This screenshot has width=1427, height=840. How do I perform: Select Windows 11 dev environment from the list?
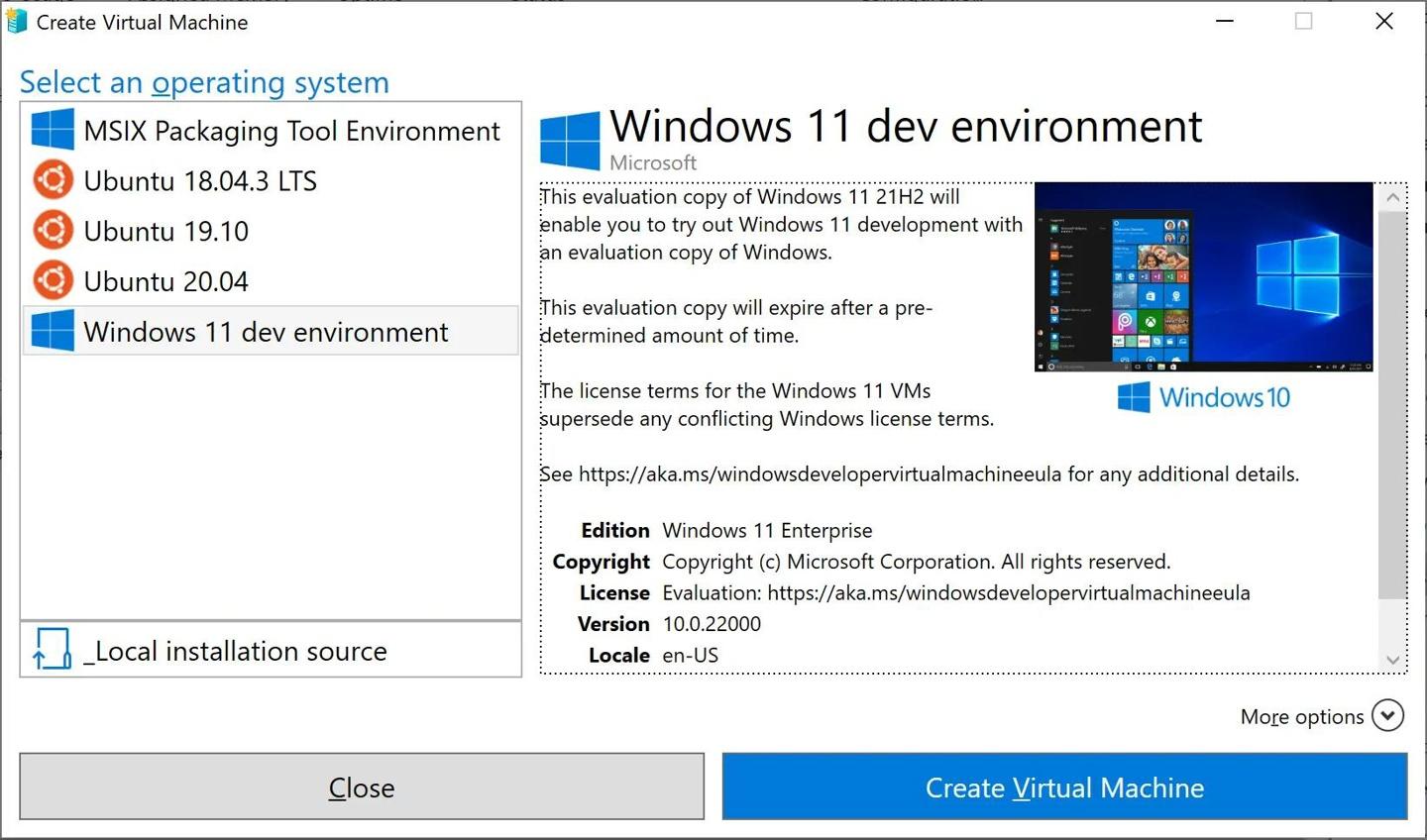click(268, 331)
